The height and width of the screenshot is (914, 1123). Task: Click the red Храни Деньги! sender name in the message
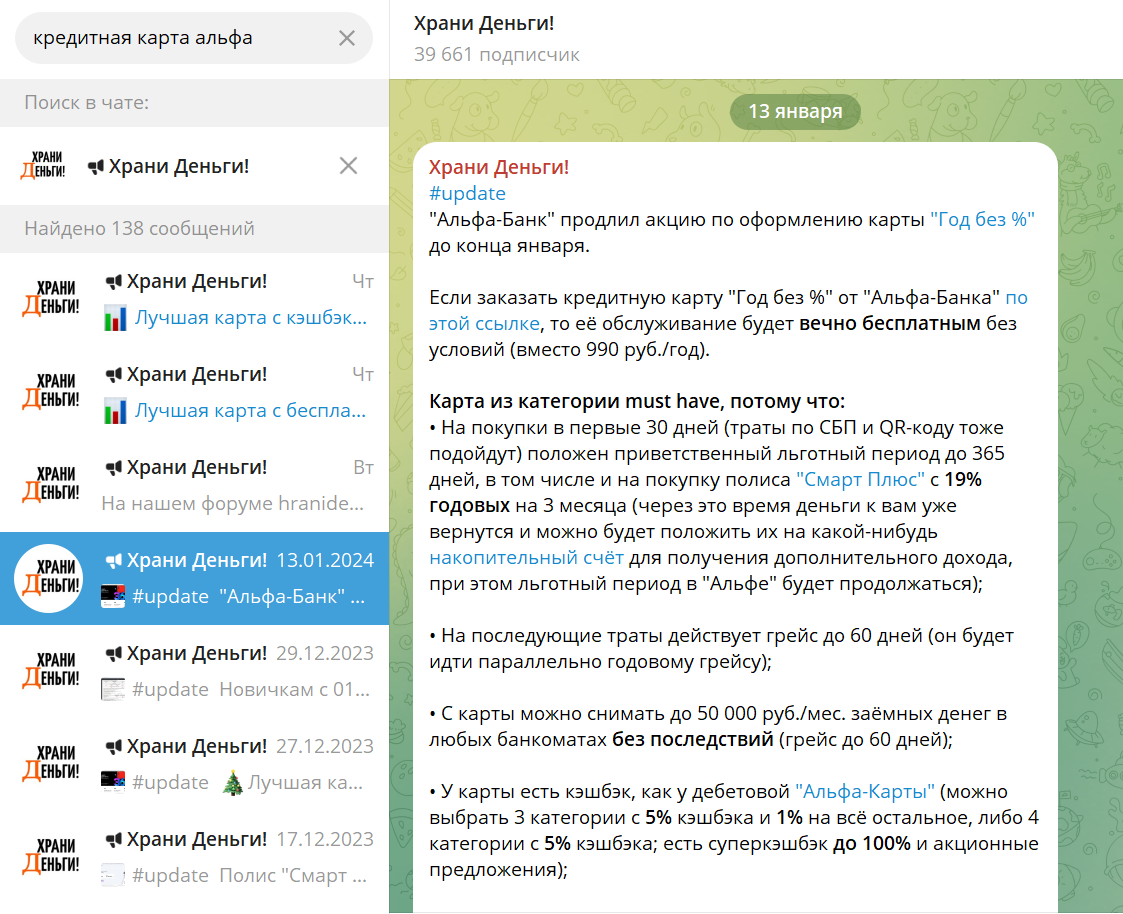click(x=499, y=168)
